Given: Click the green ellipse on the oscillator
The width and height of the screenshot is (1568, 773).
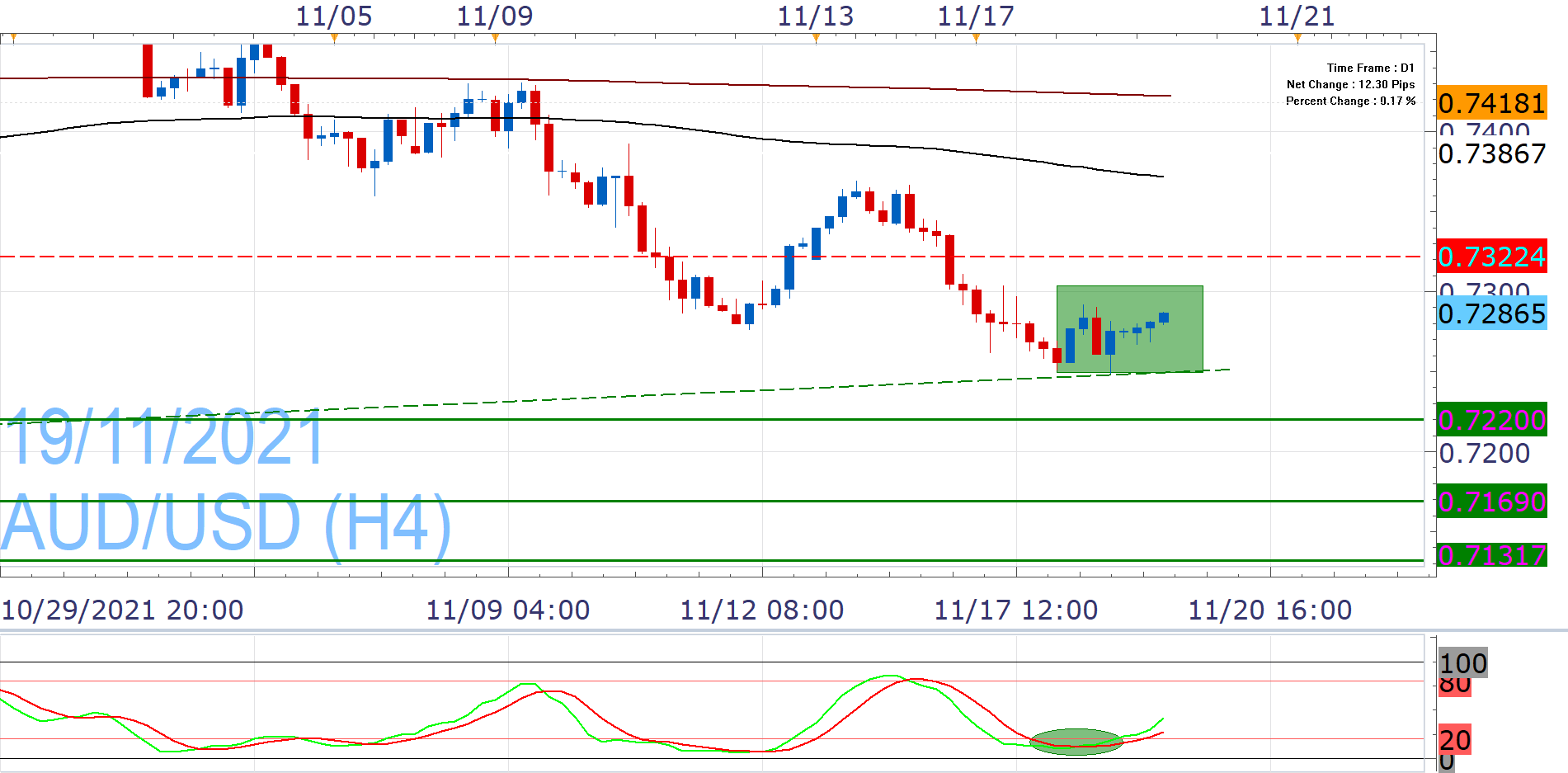Looking at the screenshot, I should 1076,742.
